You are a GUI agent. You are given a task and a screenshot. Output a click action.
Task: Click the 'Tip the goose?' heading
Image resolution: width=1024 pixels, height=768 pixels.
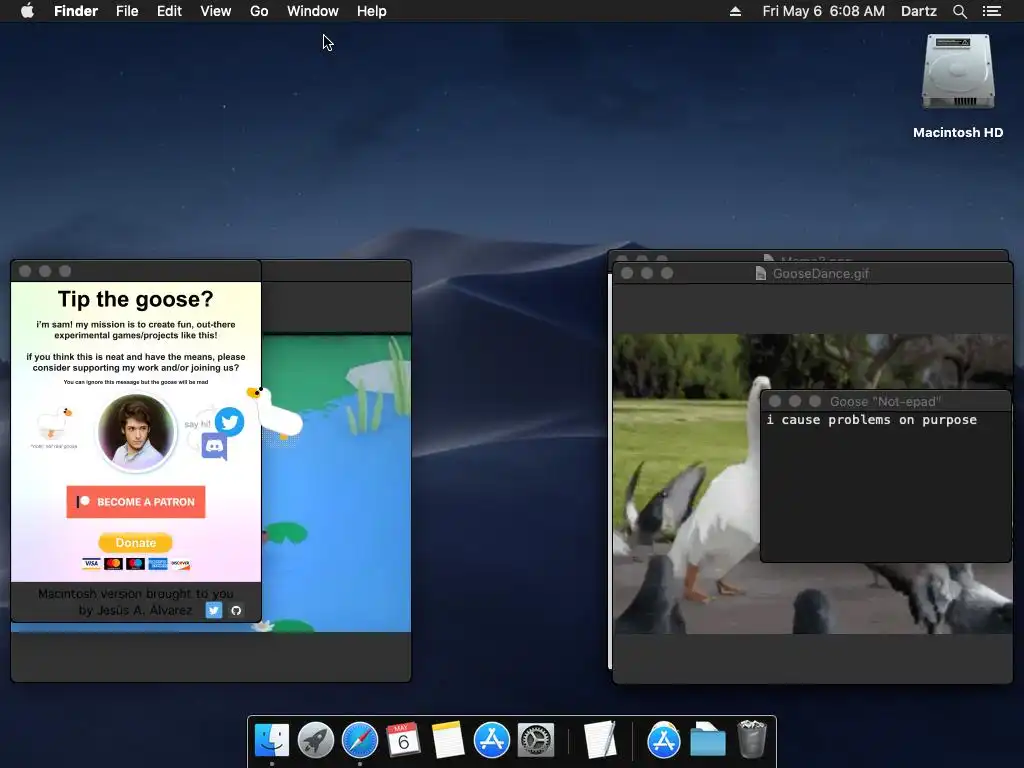(x=136, y=299)
